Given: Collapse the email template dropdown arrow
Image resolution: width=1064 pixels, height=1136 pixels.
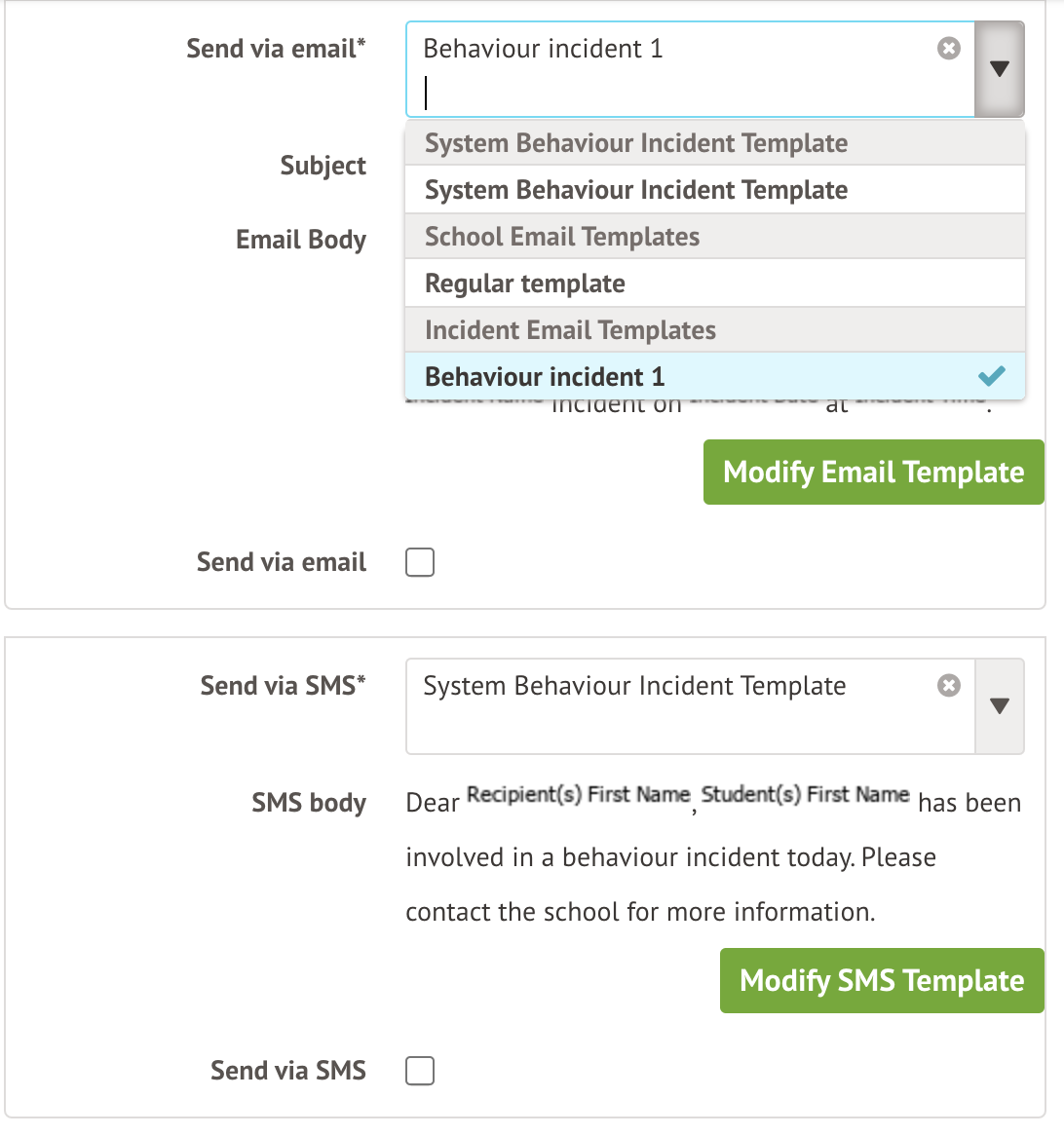Looking at the screenshot, I should [999, 69].
